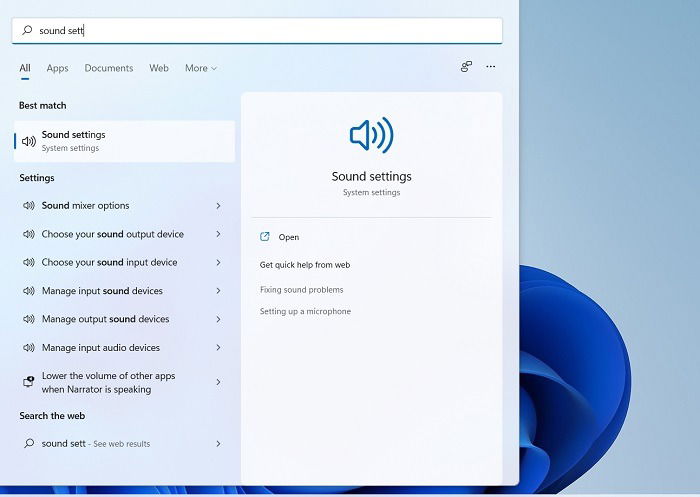Click inside the search box text field
The image size is (700, 497).
pos(257,30)
